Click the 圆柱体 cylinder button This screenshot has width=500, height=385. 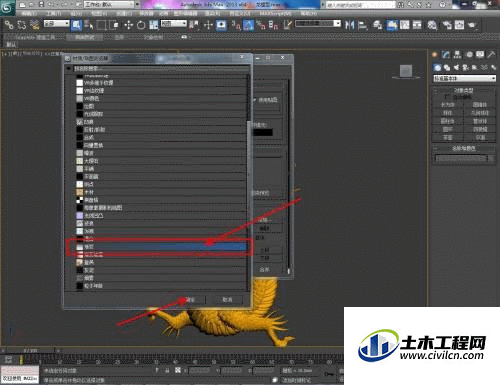(x=448, y=121)
